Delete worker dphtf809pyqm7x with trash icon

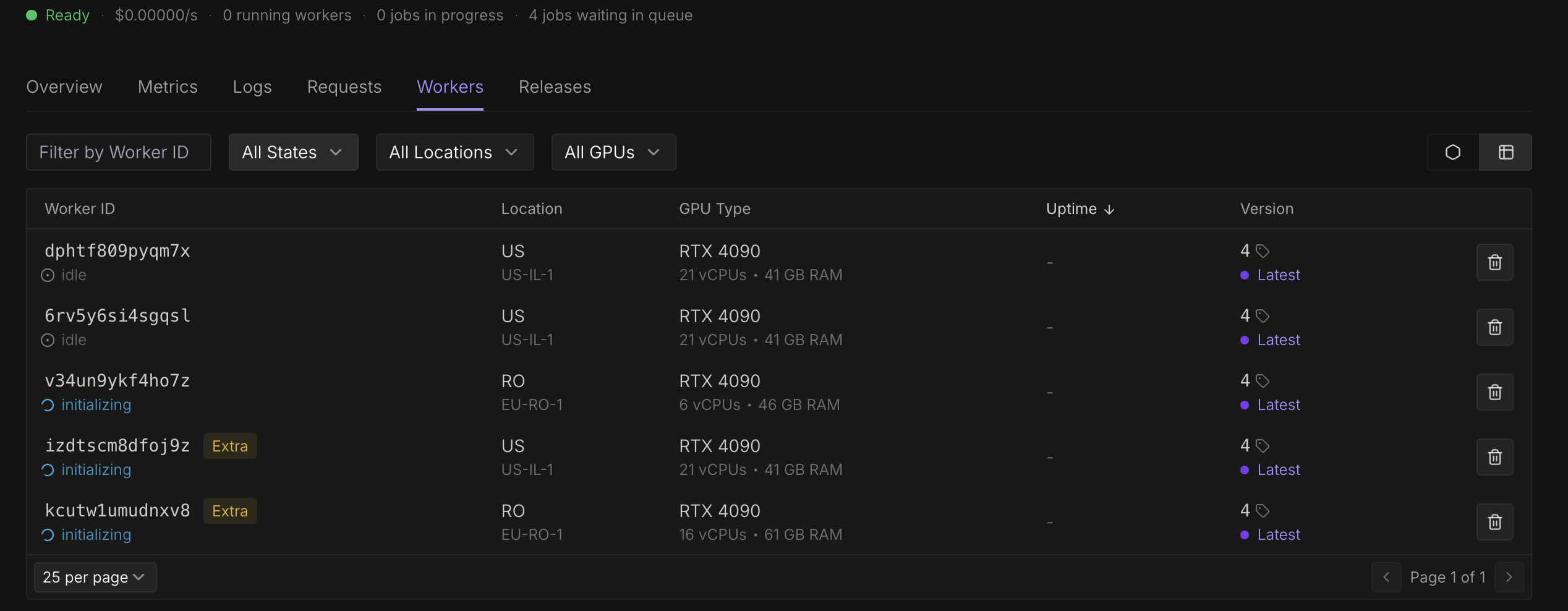1494,262
